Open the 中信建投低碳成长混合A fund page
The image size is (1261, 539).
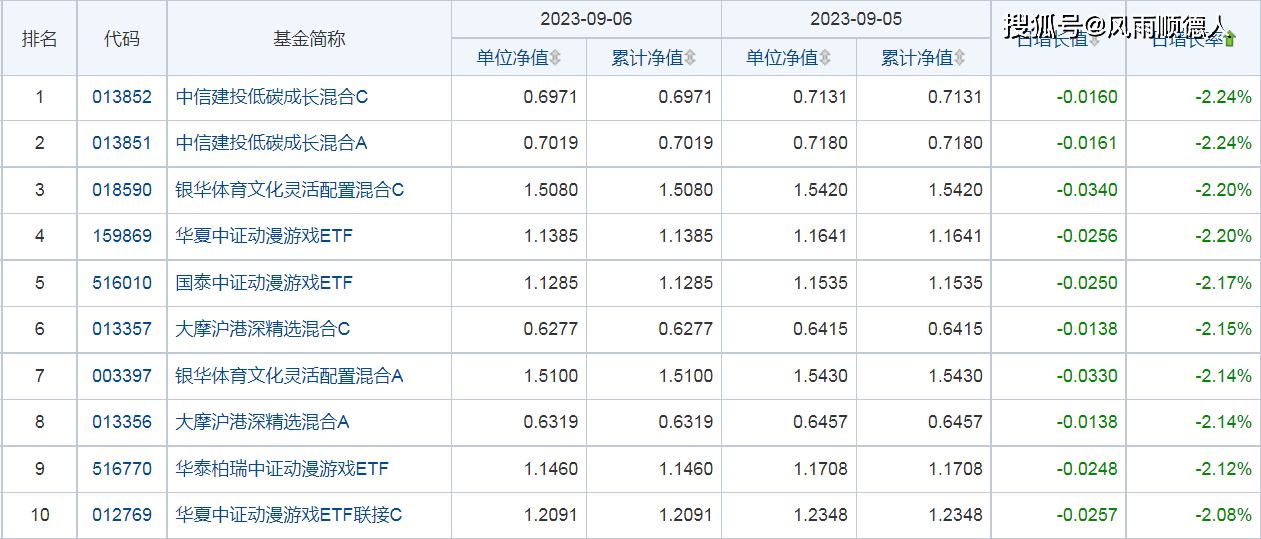[x=272, y=143]
